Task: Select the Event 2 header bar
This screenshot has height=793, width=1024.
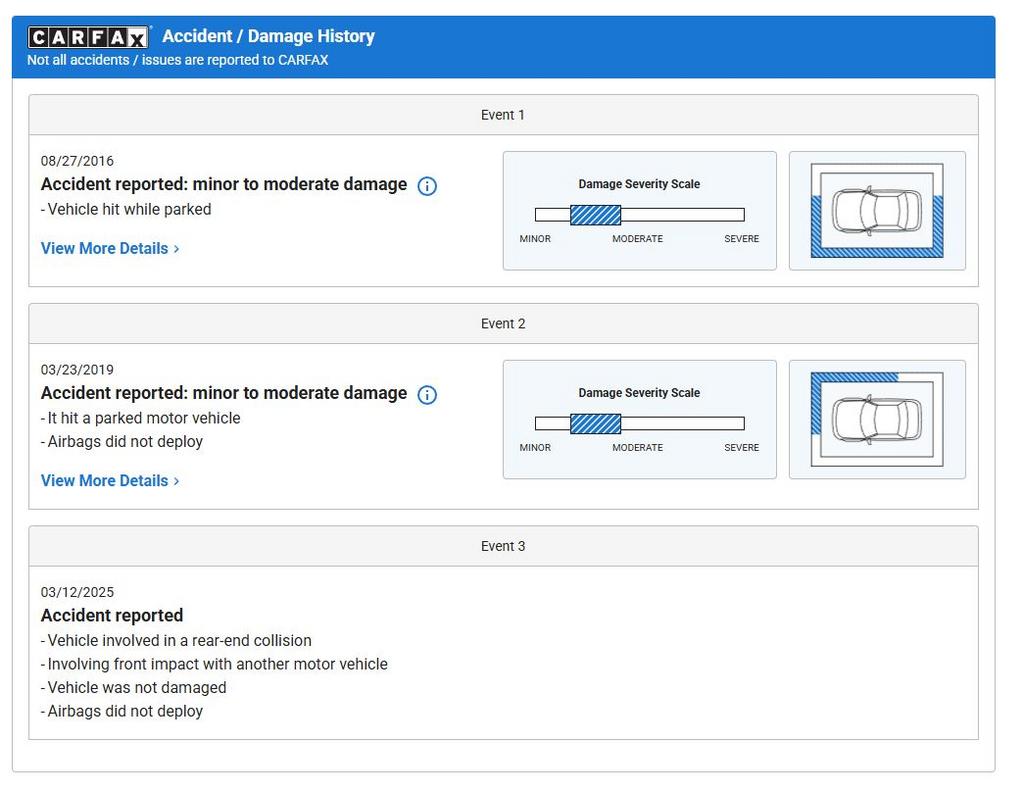Action: pos(503,324)
